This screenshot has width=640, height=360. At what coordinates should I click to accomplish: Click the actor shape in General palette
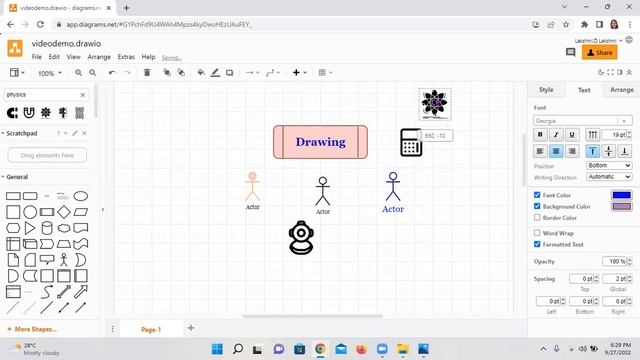tap(64, 260)
